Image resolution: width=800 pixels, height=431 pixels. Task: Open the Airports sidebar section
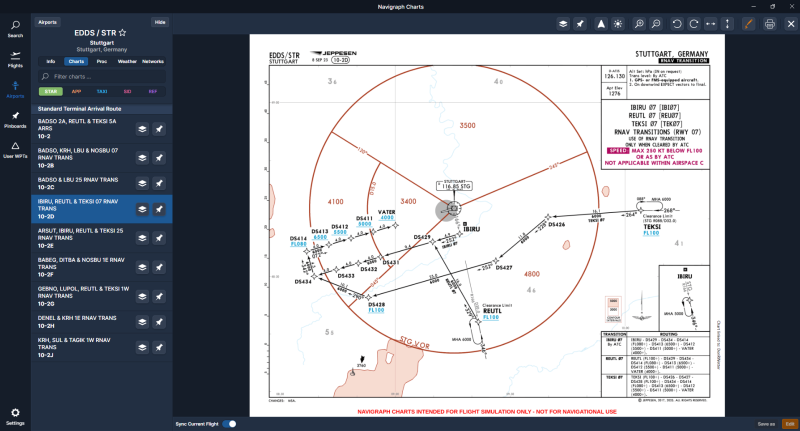[x=15, y=90]
